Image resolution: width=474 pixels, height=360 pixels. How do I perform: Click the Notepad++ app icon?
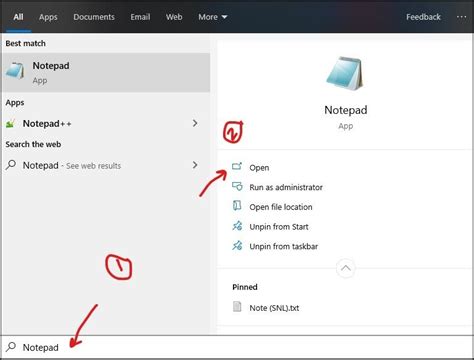pos(10,124)
